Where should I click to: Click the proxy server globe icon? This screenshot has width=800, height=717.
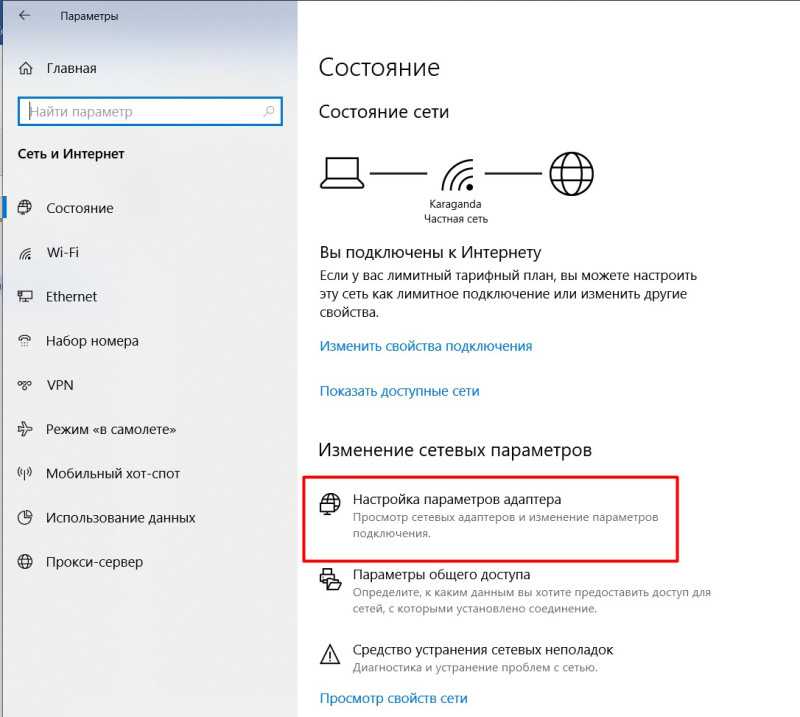click(25, 562)
